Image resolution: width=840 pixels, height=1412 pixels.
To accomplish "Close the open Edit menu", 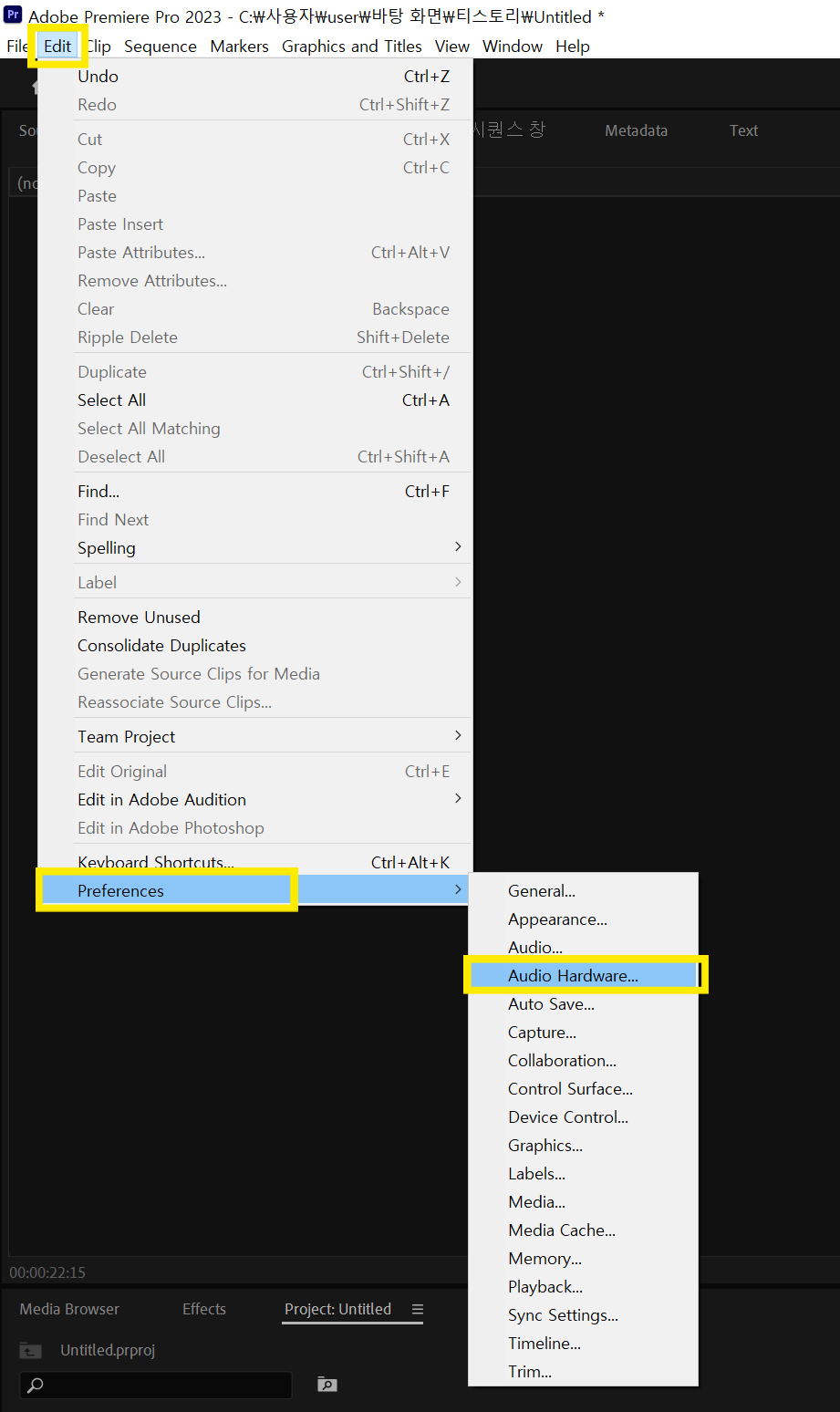I will 57,46.
